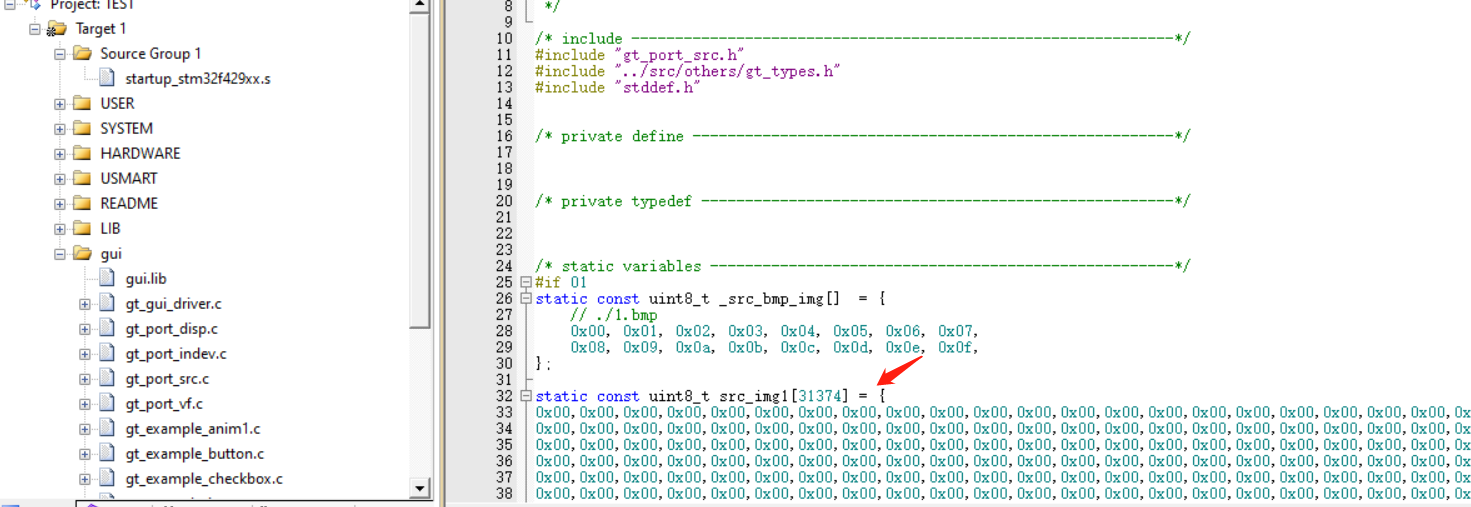Image resolution: width=1471 pixels, height=507 pixels.
Task: Expand the USMART group
Action: (60, 179)
